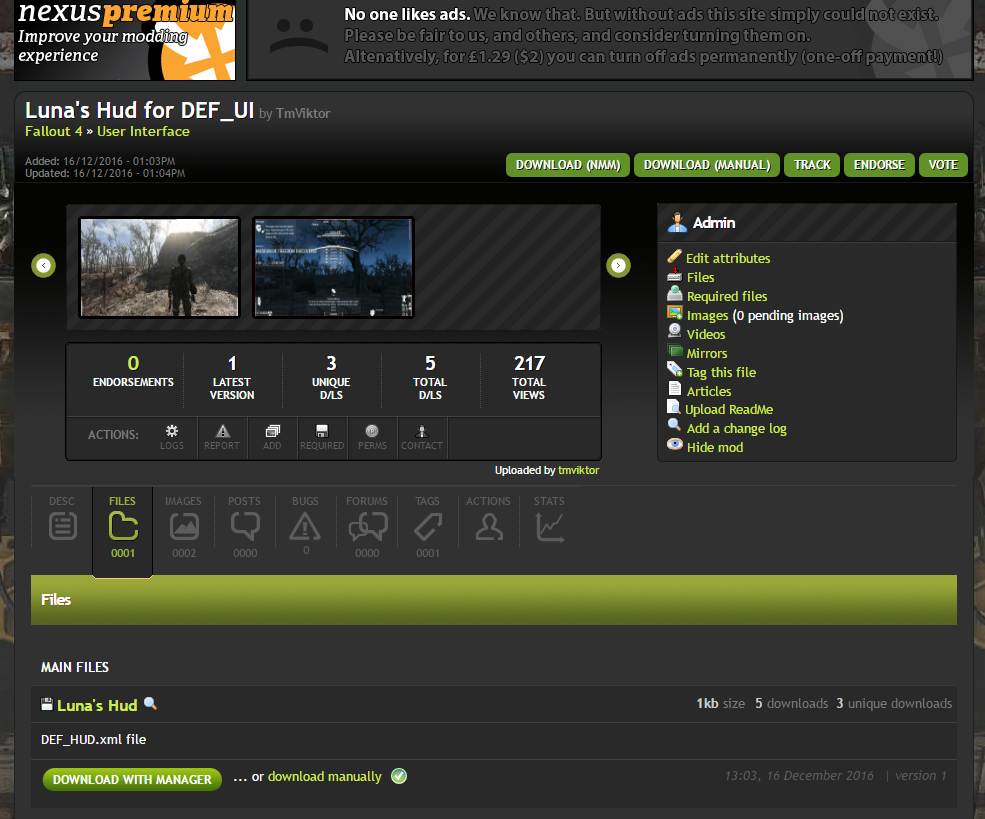This screenshot has width=985, height=819.
Task: Click the Contact icon in Actions
Action: click(422, 431)
